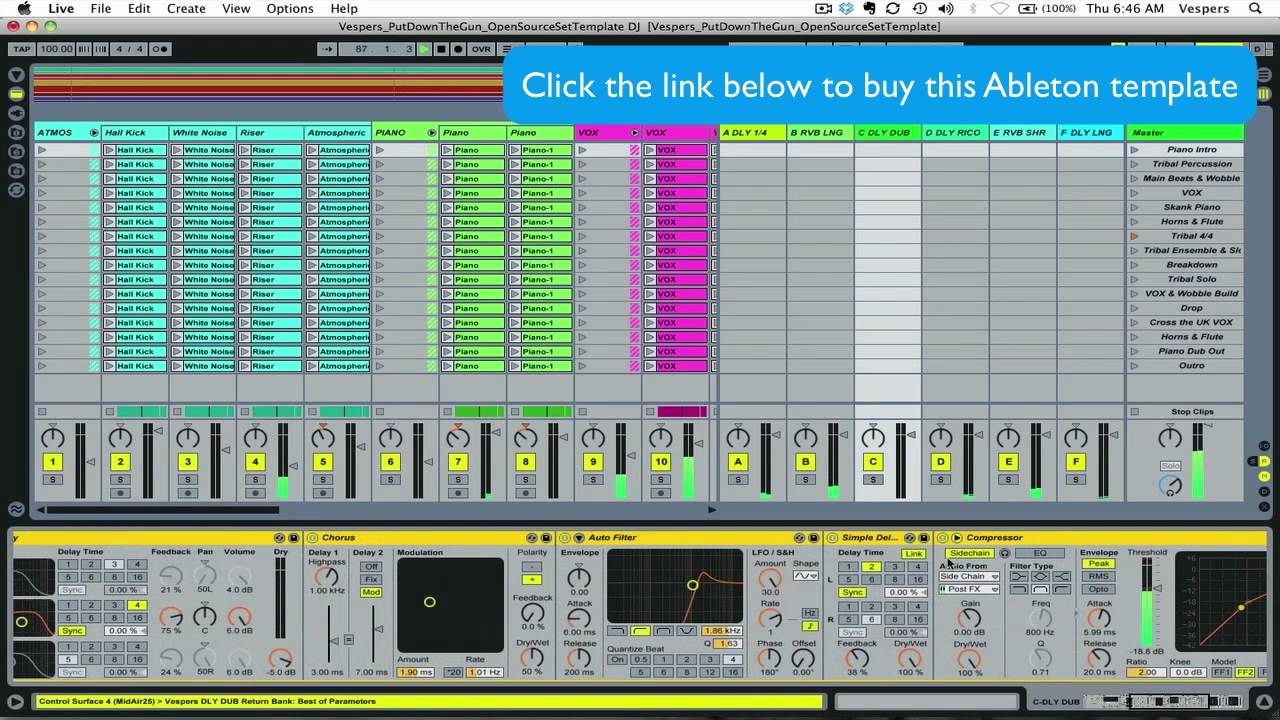
Task: Select the Auto Filter notch filter type icon
Action: pos(686,631)
